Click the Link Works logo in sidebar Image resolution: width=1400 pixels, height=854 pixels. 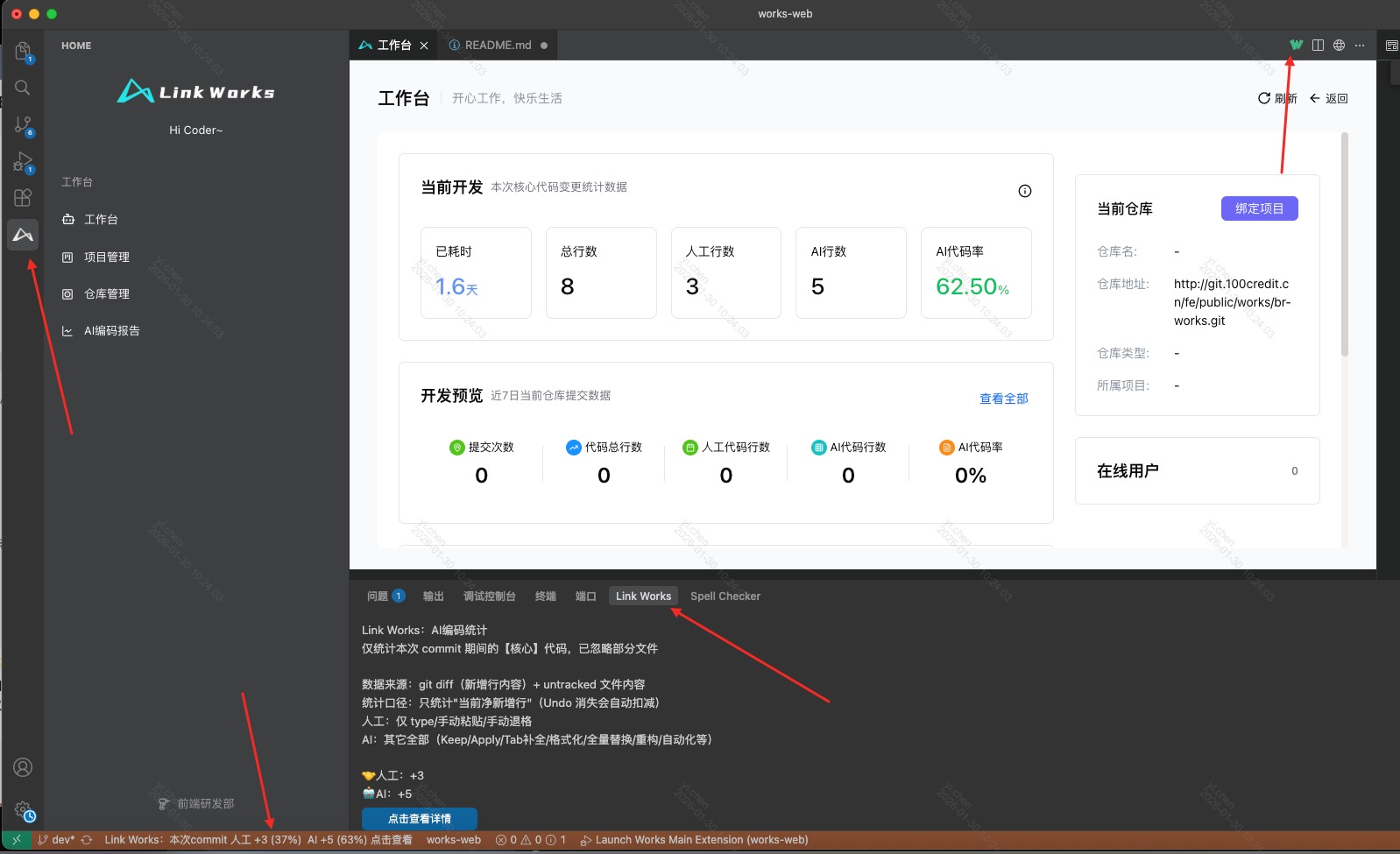[196, 91]
